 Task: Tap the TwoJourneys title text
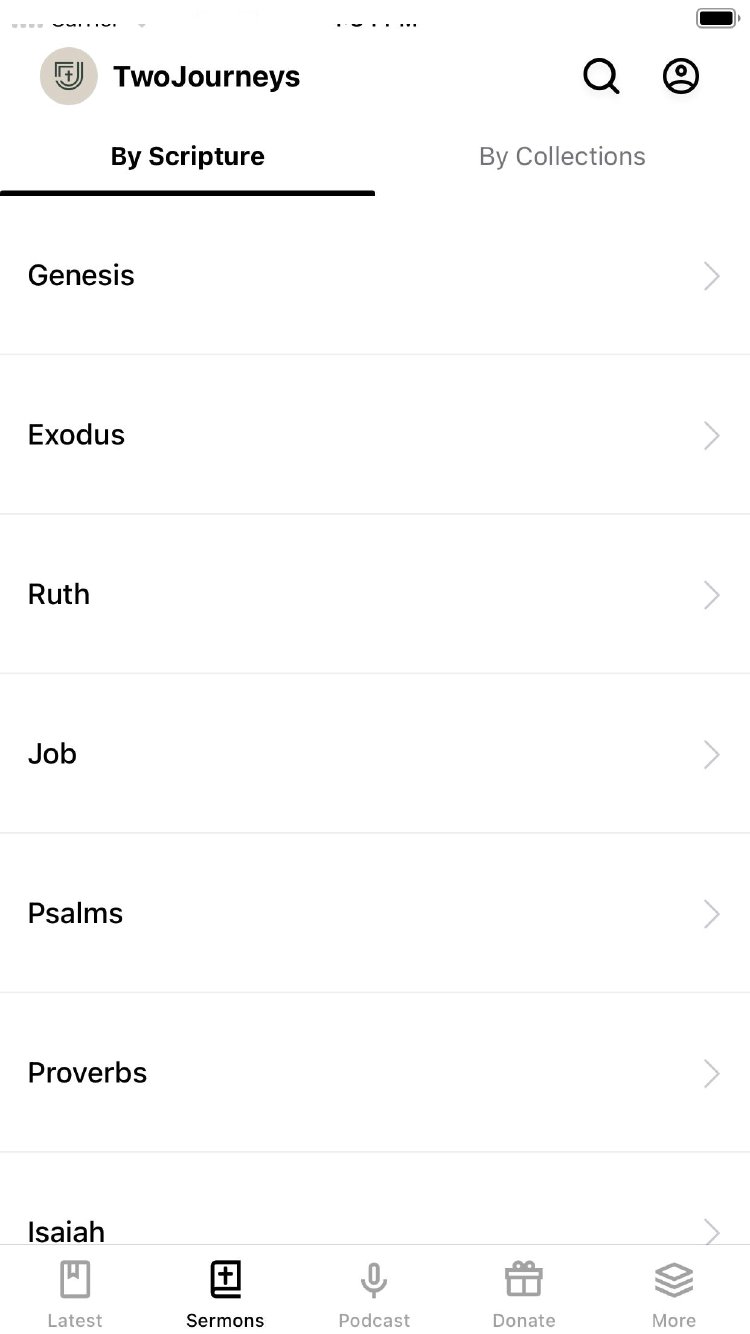click(x=206, y=77)
